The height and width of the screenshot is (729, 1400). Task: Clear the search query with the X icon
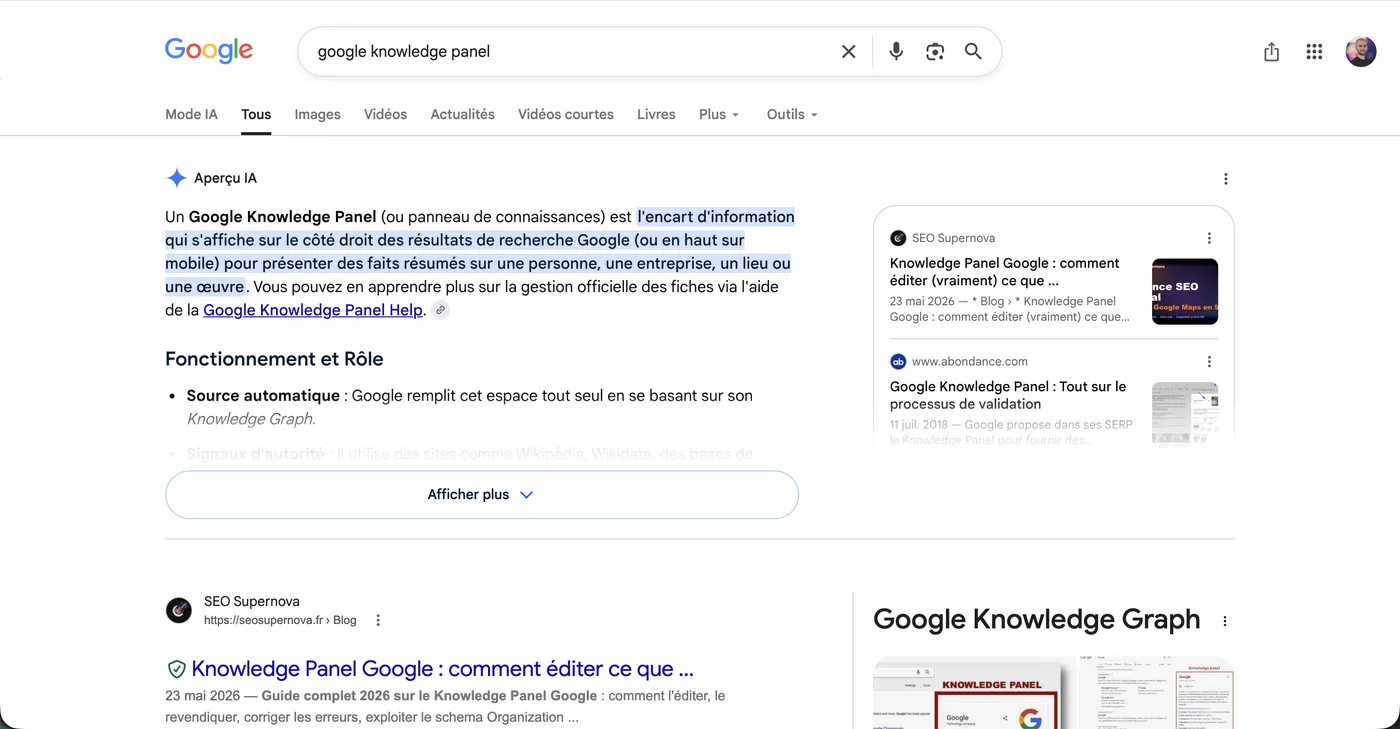click(848, 51)
